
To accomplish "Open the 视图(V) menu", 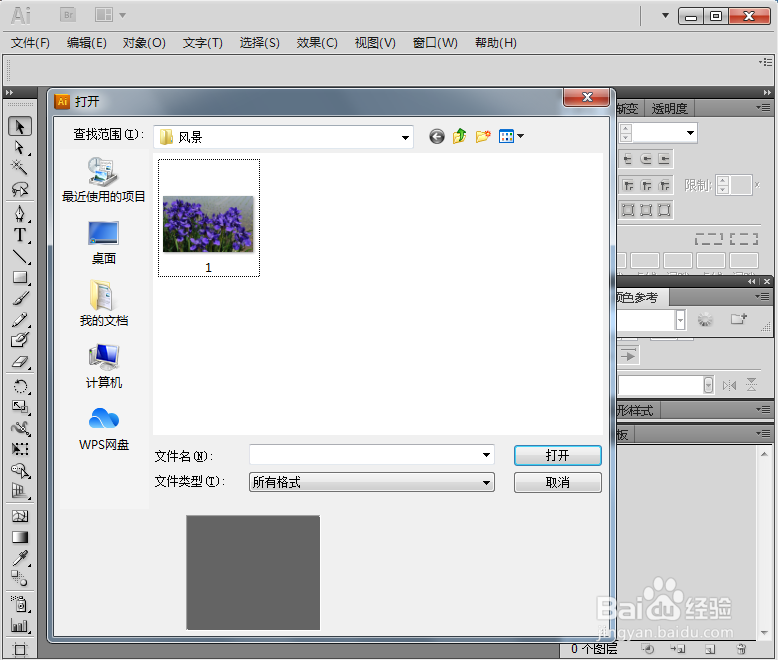I will pos(375,43).
